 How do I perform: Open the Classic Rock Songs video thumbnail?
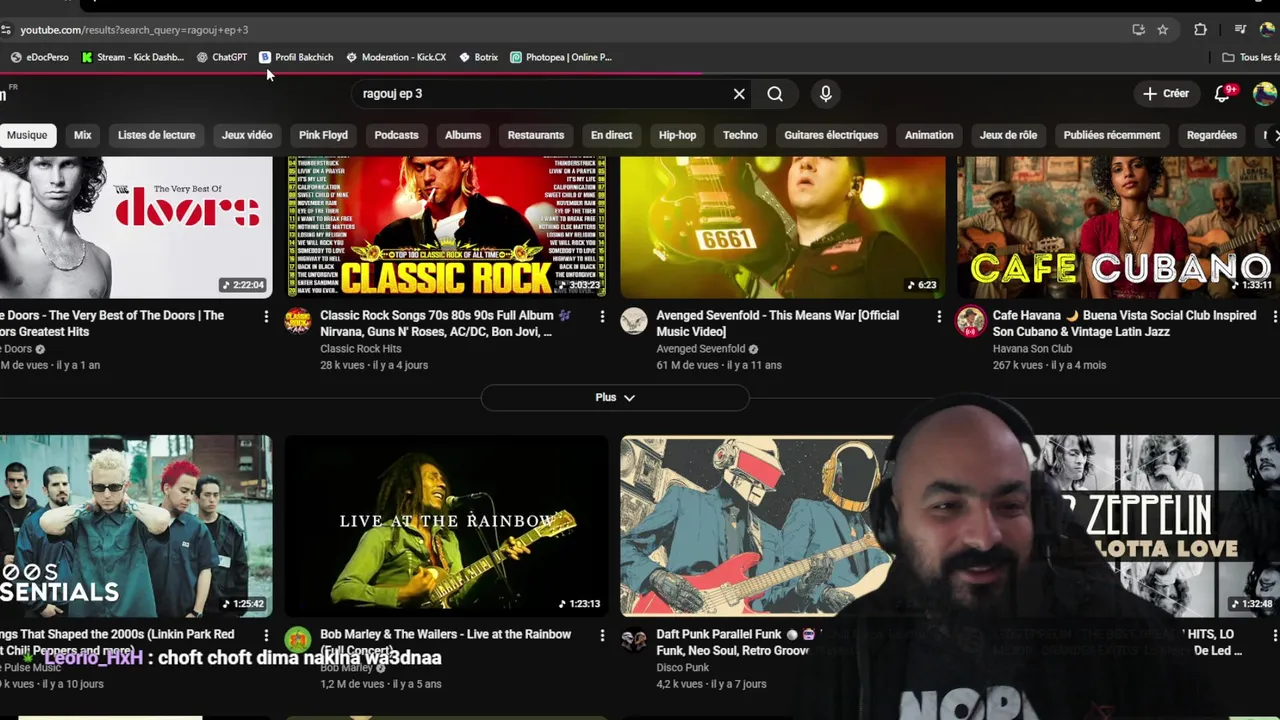[446, 227]
